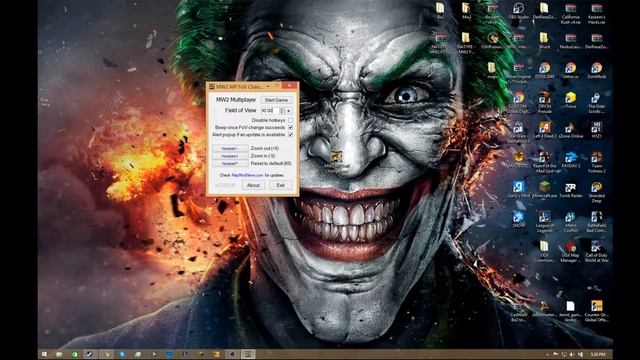
Task: Uncheck Alert popup if update is available
Action: click(x=290, y=134)
